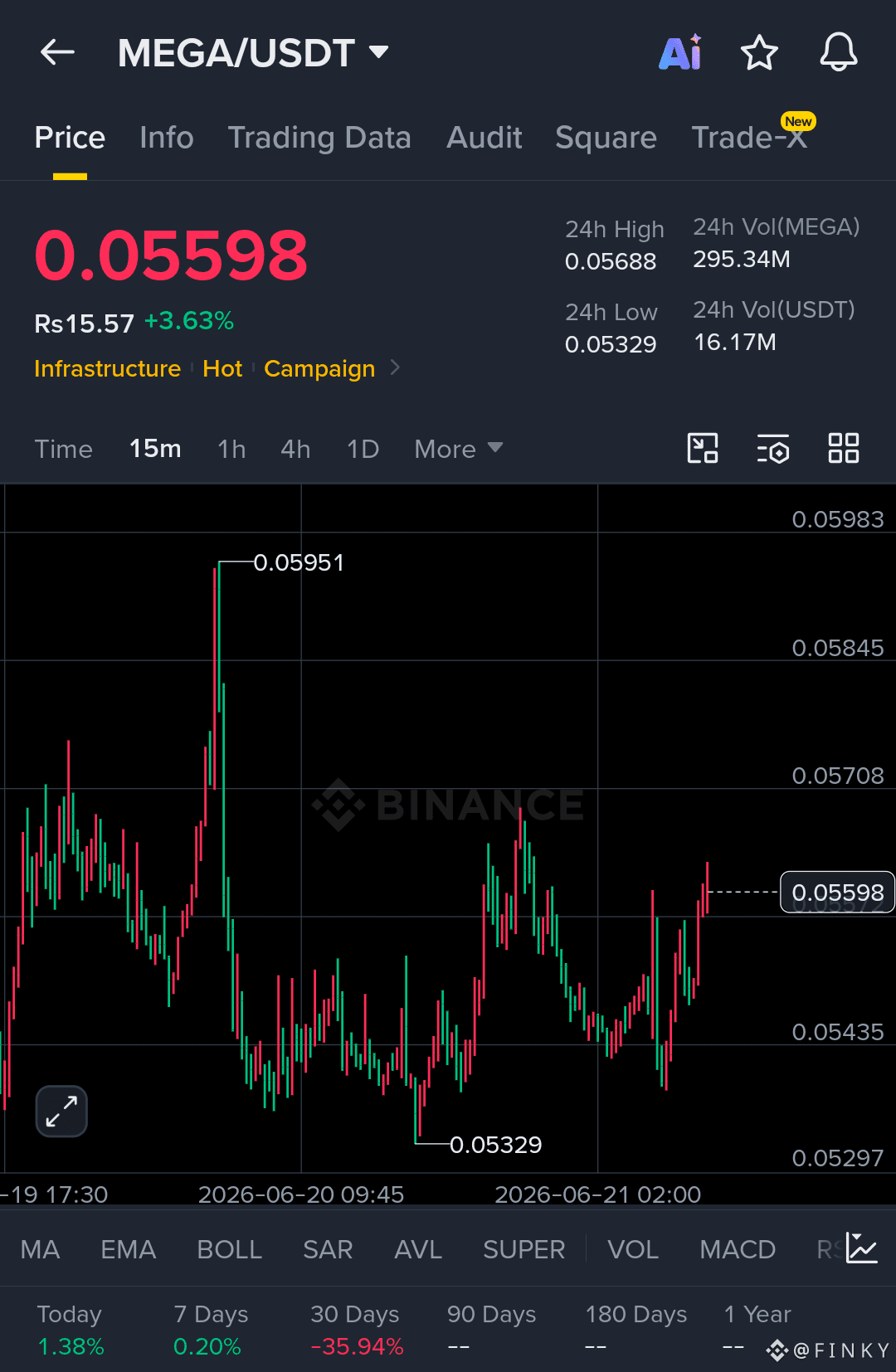Screen dimensions: 896x1372
Task: Tap the 1 Year performance label
Action: (x=757, y=1315)
